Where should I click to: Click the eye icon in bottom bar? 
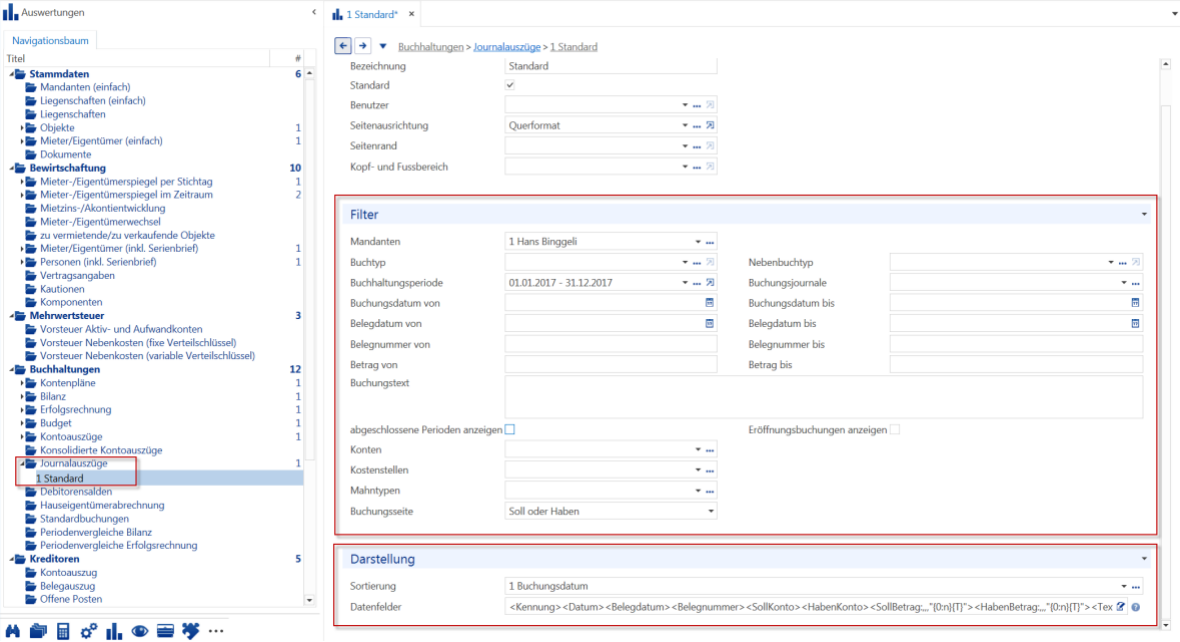140,631
